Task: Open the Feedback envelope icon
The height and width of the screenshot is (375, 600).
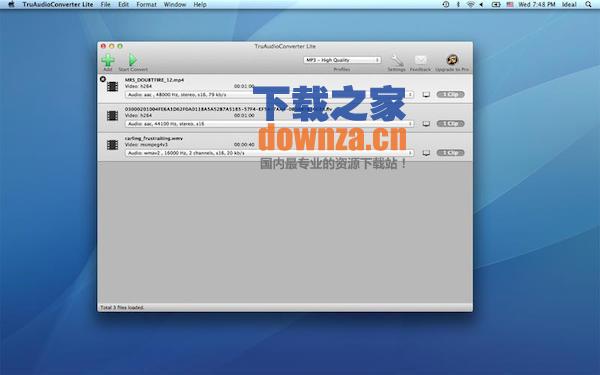Action: click(421, 60)
